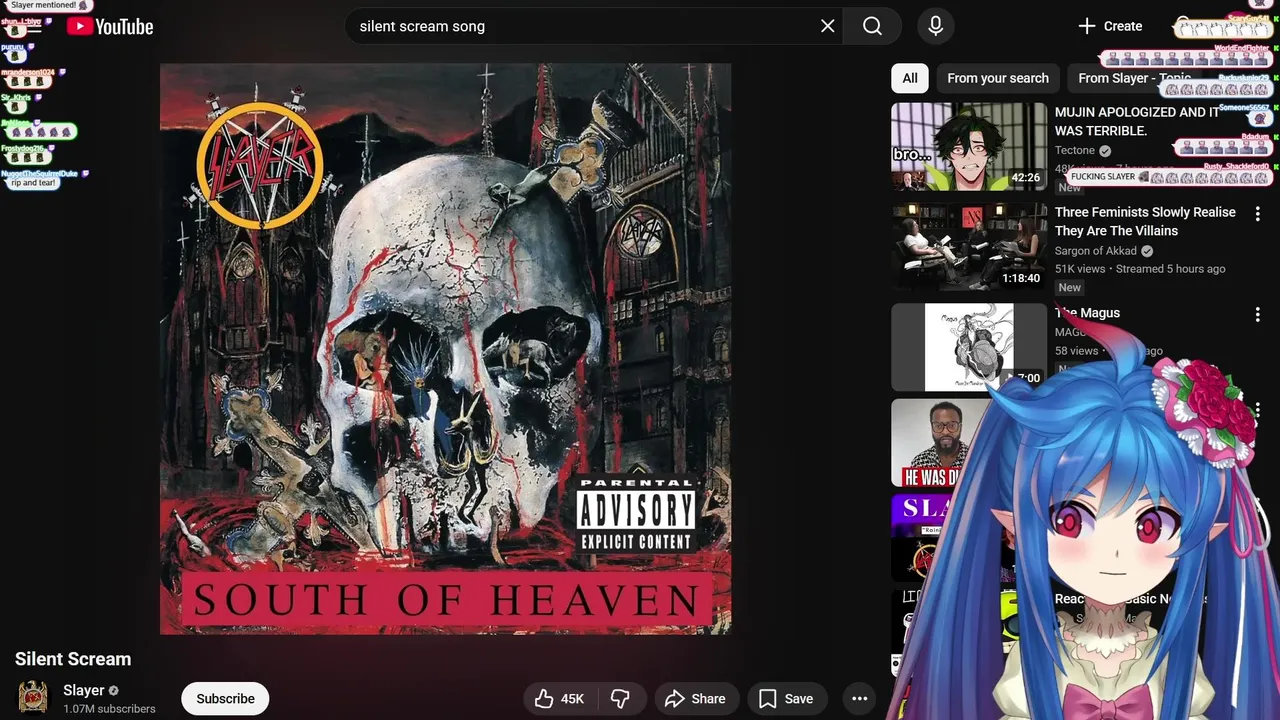Open options menu for The Magus video
1280x720 pixels.
1257,314
